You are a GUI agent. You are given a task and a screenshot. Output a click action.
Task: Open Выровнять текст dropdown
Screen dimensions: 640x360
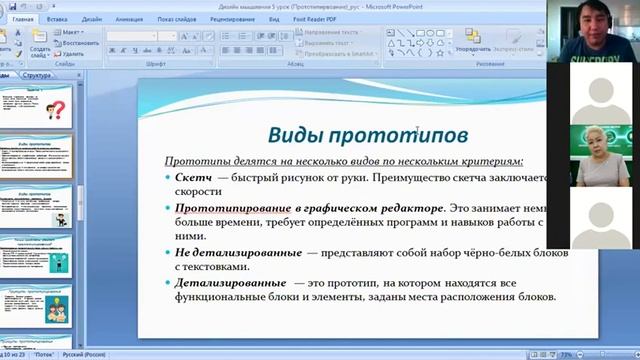(x=324, y=43)
